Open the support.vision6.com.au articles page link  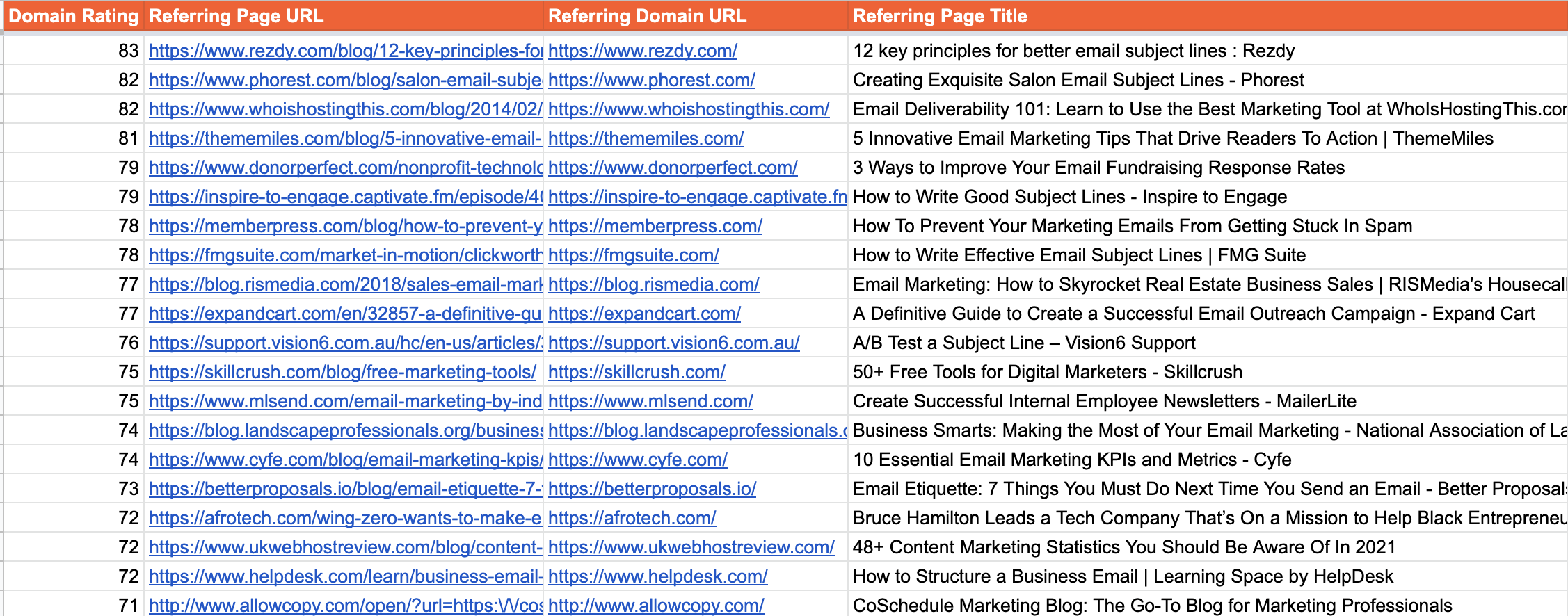click(345, 343)
